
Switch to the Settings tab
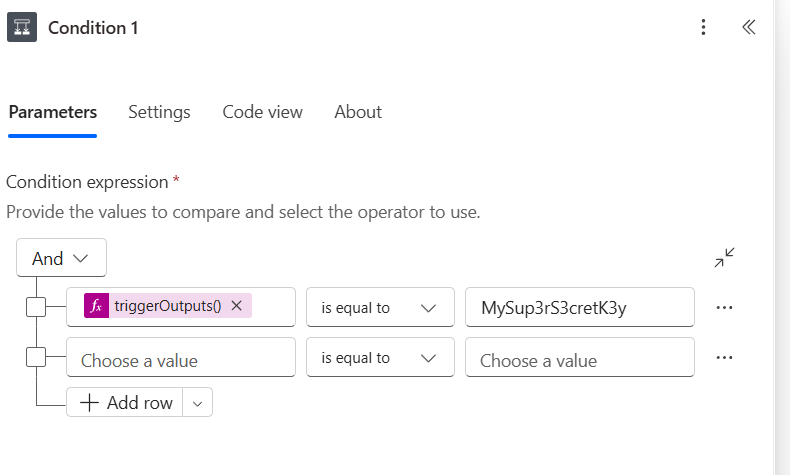tap(159, 112)
